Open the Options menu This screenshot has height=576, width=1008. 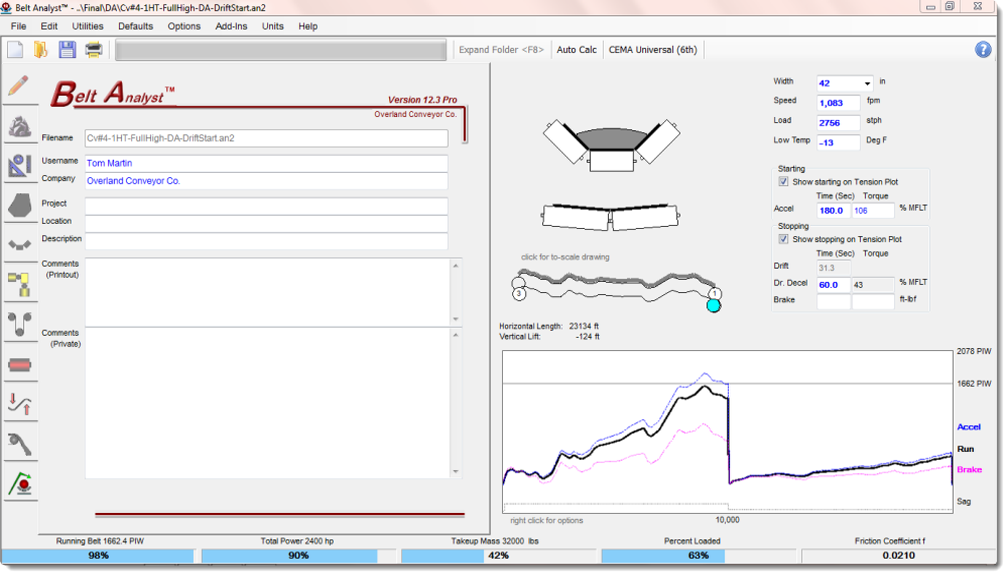(184, 26)
